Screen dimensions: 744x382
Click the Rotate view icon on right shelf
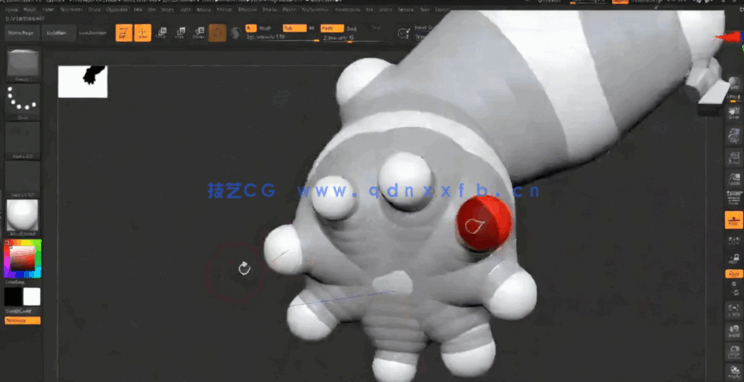click(x=734, y=371)
